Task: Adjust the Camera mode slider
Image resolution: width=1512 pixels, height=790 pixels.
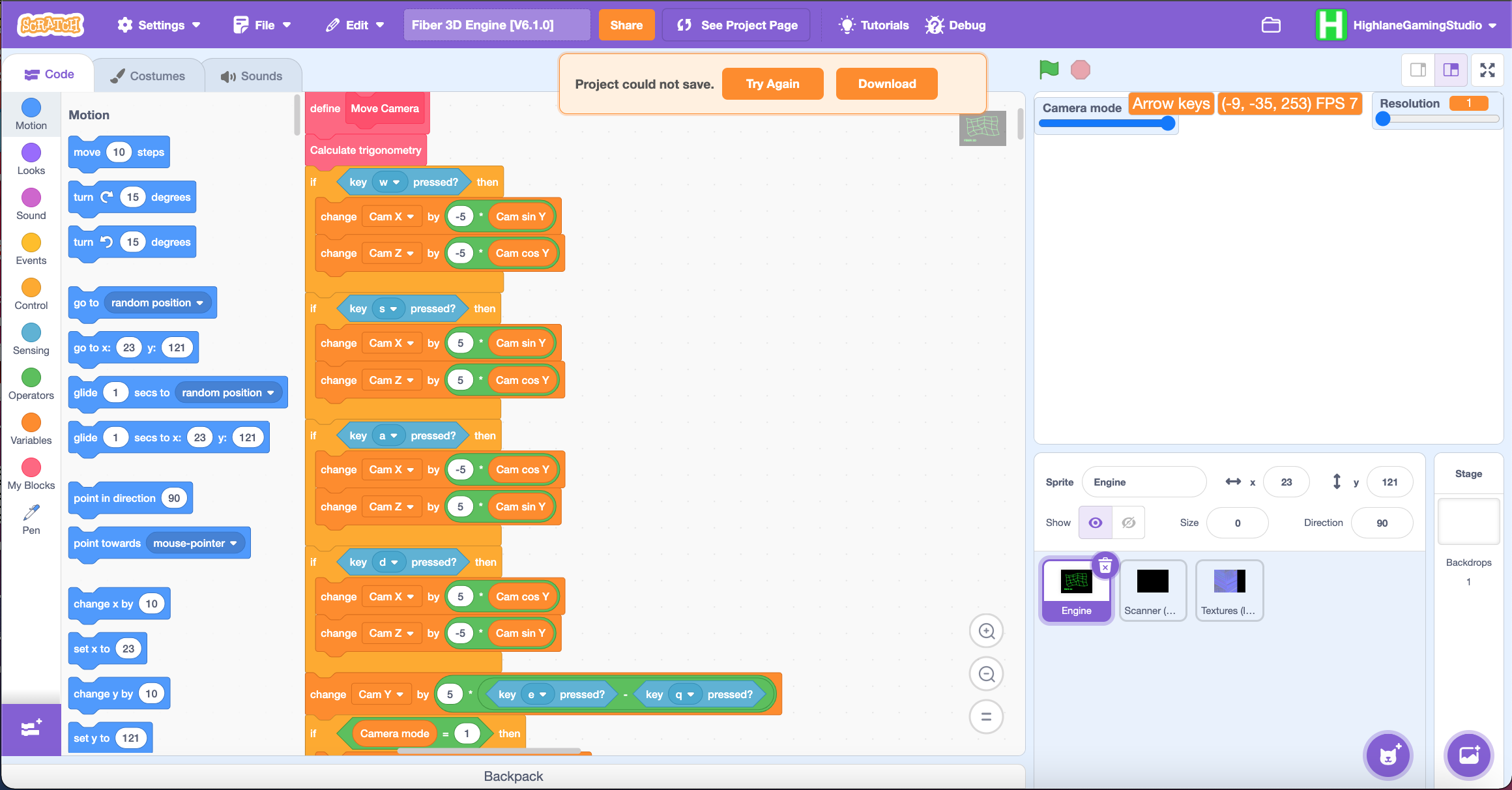Action: [x=1107, y=123]
